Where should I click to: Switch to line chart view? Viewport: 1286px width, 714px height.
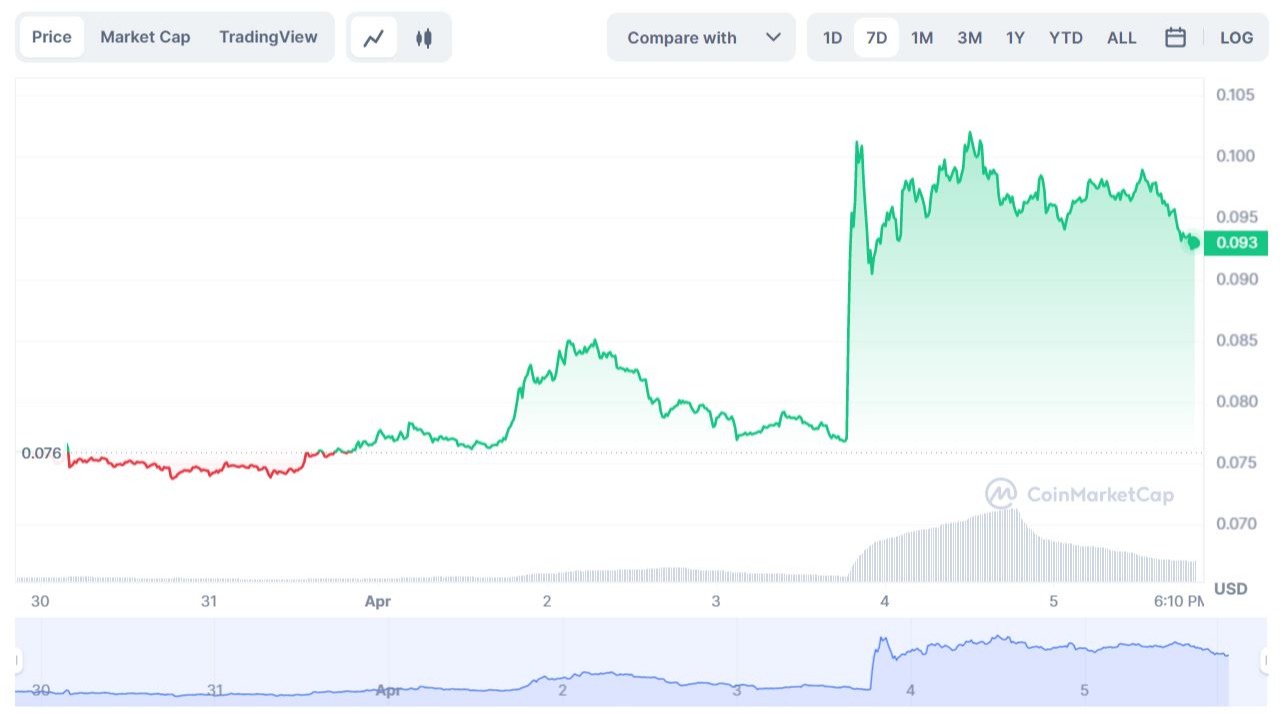(374, 38)
